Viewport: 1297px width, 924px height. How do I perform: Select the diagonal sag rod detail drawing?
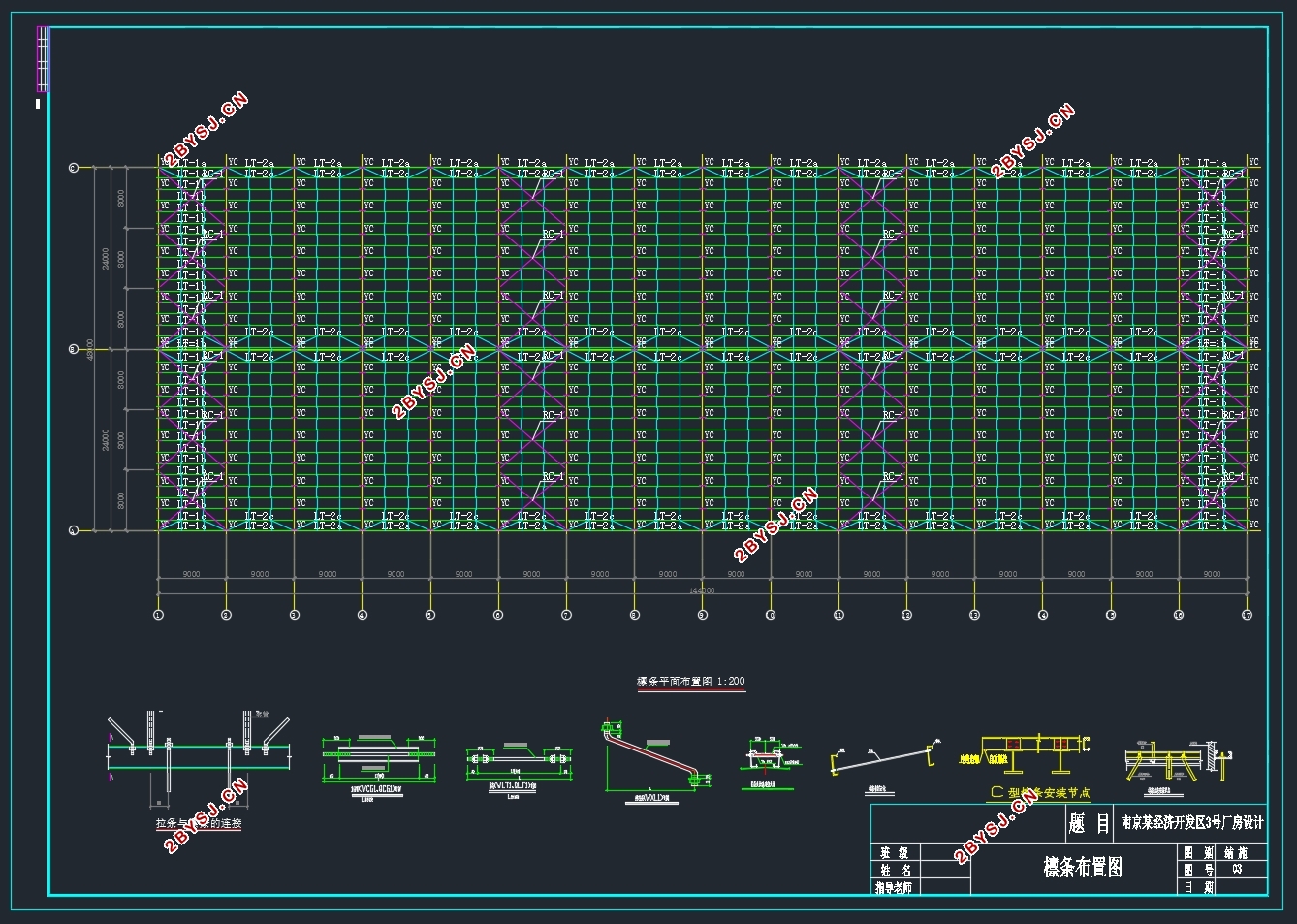point(655,759)
